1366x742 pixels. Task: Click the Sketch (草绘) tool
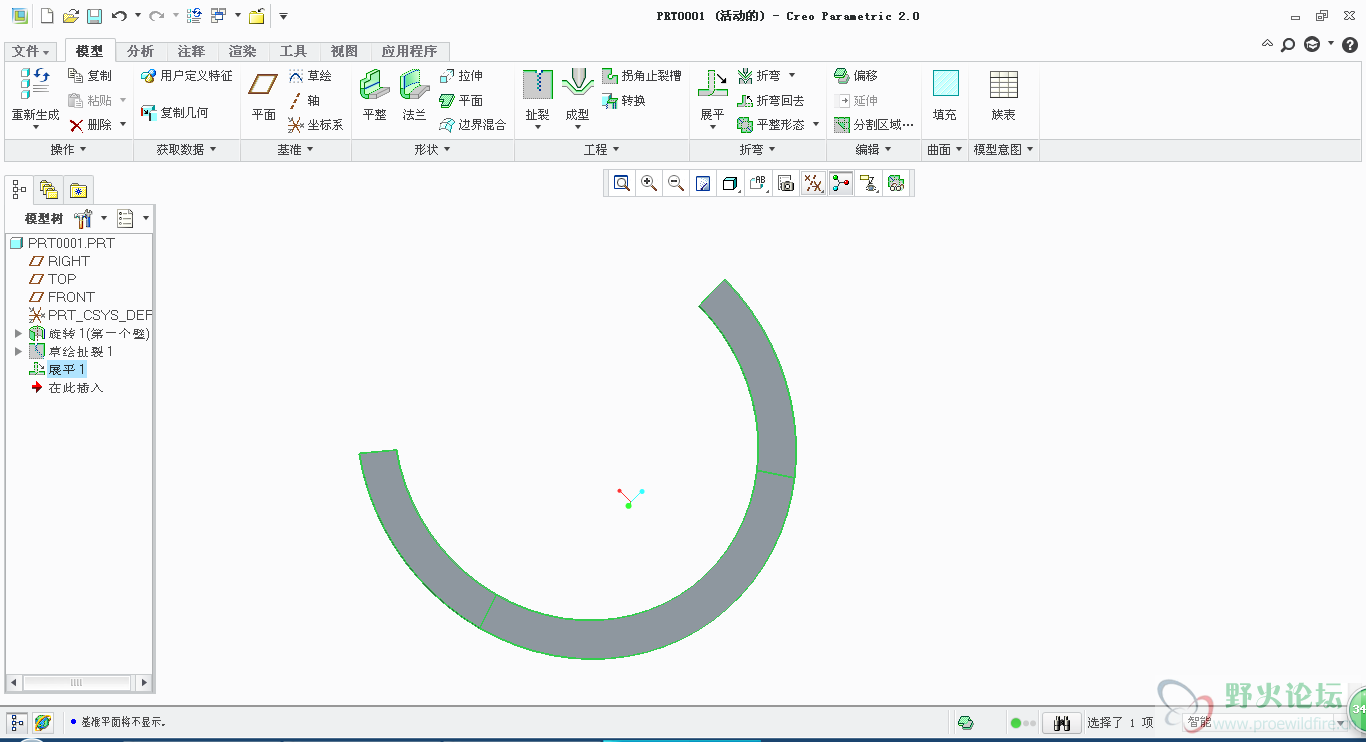point(310,76)
